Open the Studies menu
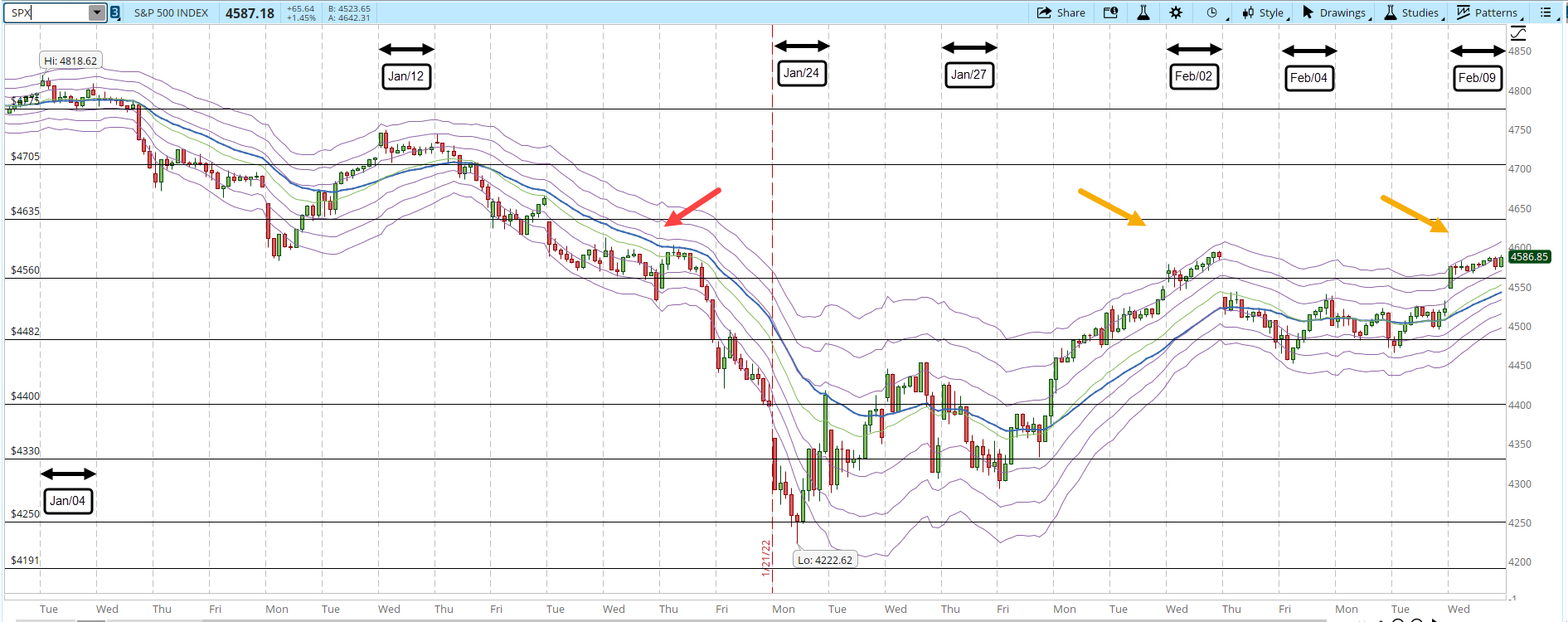The width and height of the screenshot is (1568, 622). [1413, 12]
